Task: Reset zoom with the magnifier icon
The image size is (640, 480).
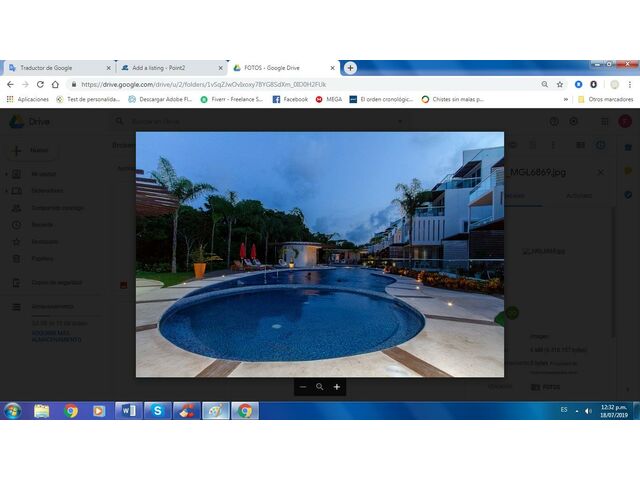Action: click(x=320, y=386)
